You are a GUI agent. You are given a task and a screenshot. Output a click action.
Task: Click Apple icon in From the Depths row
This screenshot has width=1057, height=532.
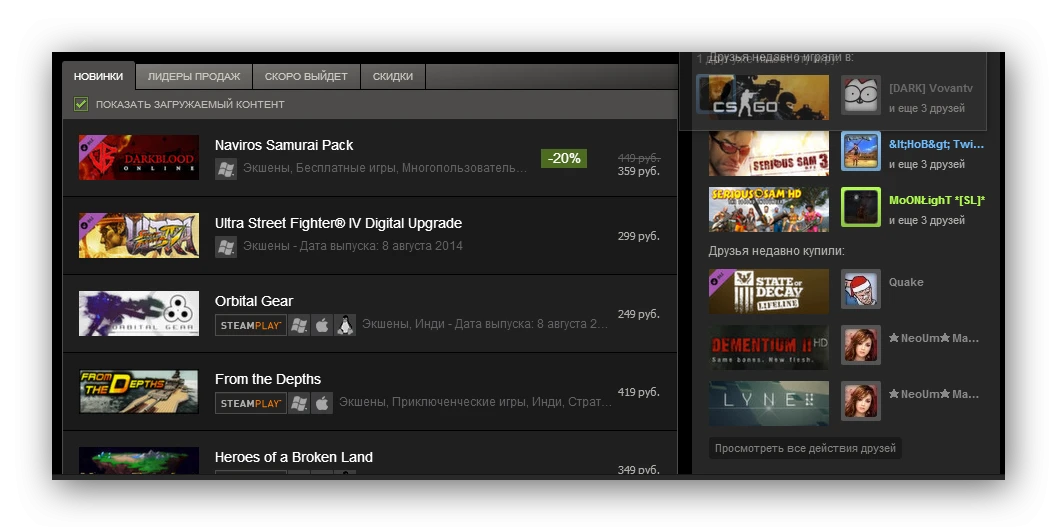(322, 403)
